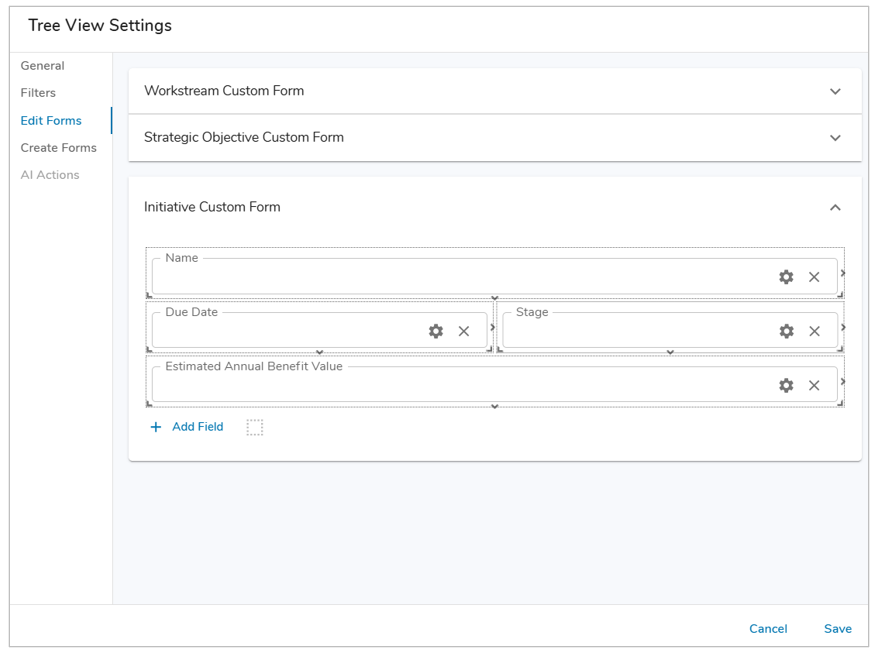Expand Strategic Objective Custom Form section
The height and width of the screenshot is (655, 876).
pyautogui.click(x=835, y=138)
